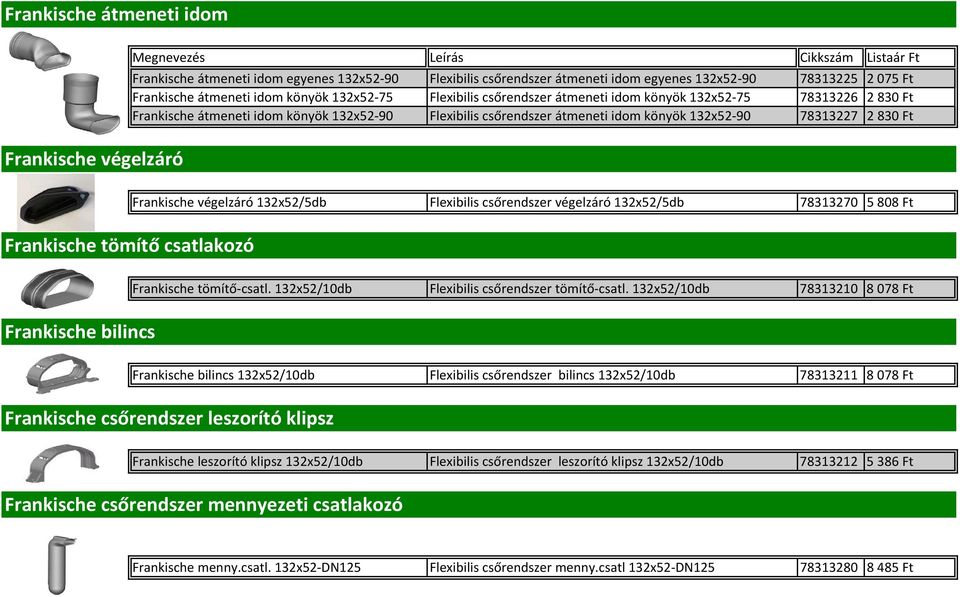
Task: Select the Frankische átmeneti idom header
Action: (x=479, y=14)
